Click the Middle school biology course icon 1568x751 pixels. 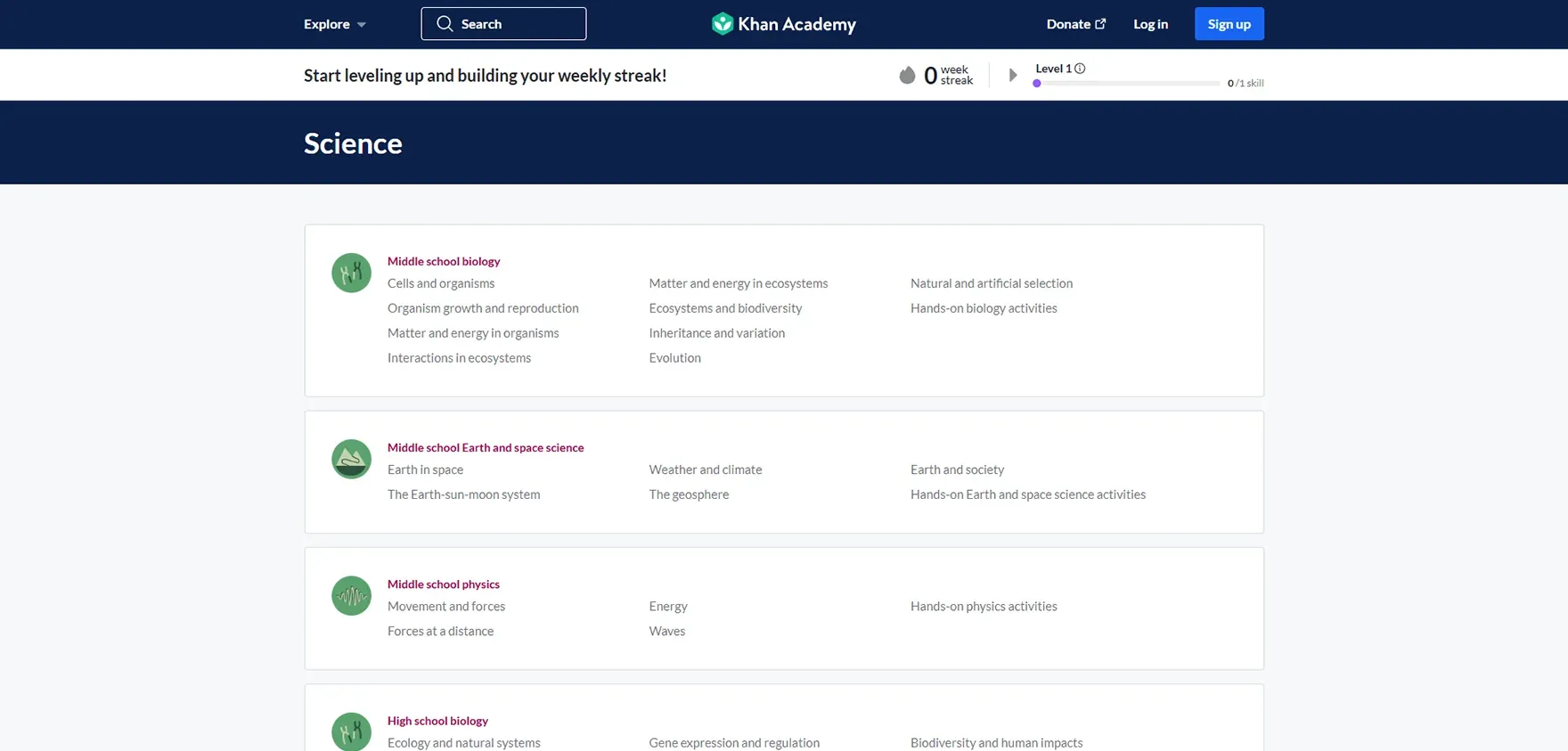click(351, 273)
